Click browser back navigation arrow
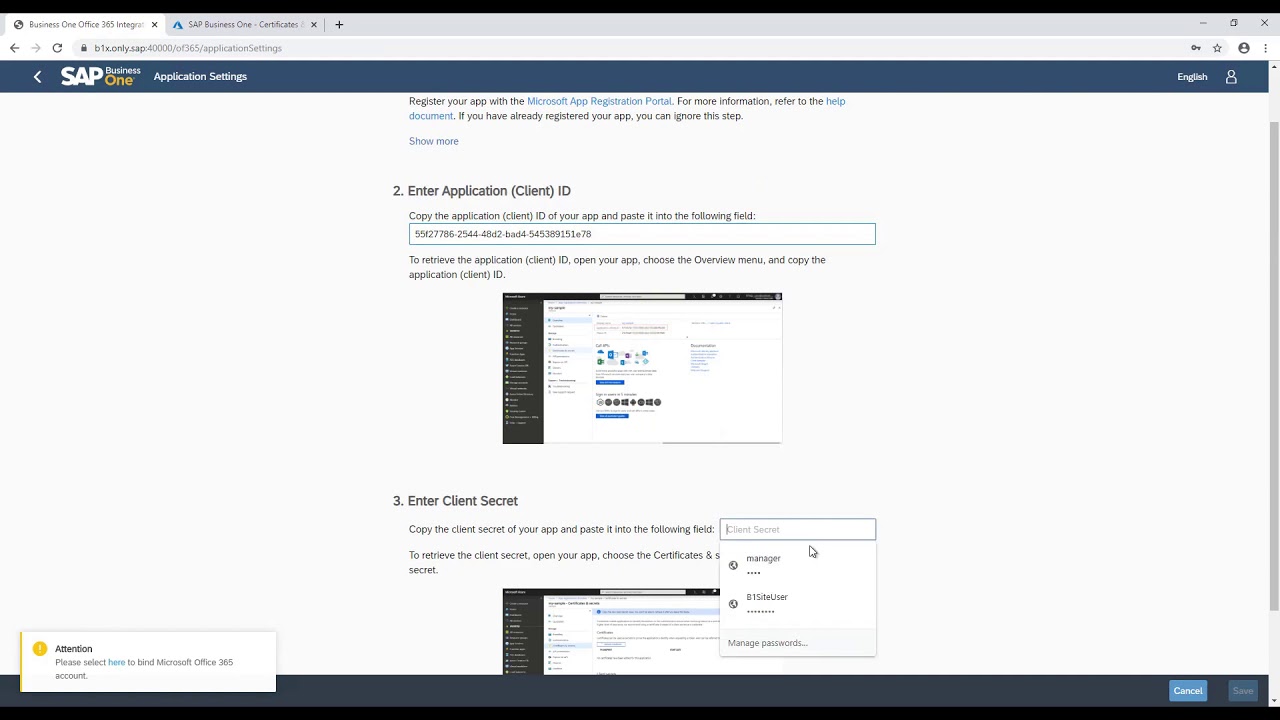1280x720 pixels. coord(14,48)
